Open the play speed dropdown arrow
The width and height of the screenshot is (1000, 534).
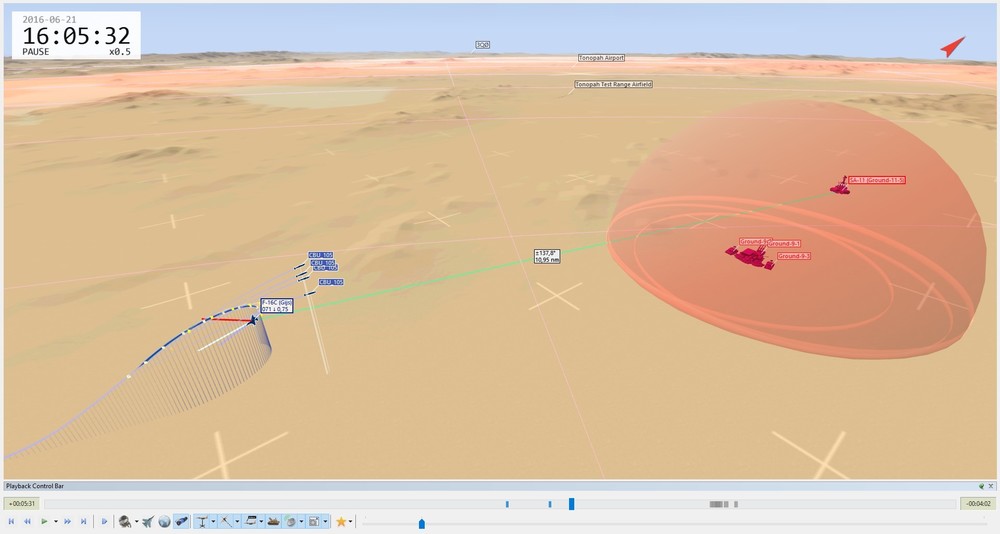pos(56,522)
